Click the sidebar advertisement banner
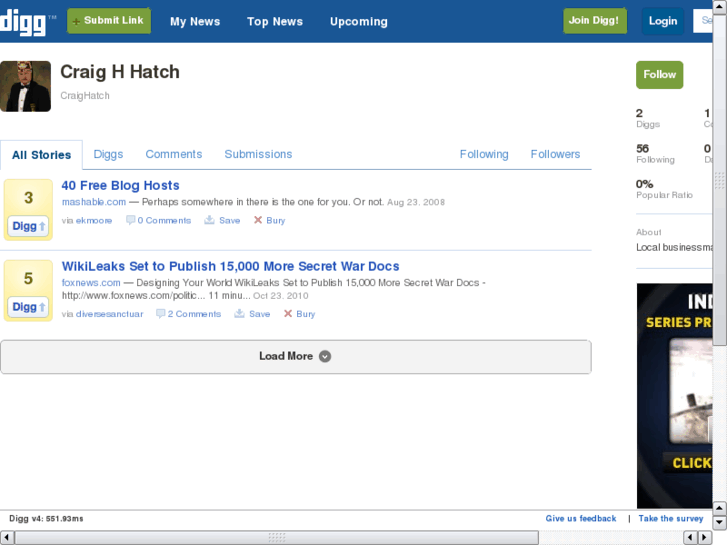The image size is (727, 545). [675, 396]
